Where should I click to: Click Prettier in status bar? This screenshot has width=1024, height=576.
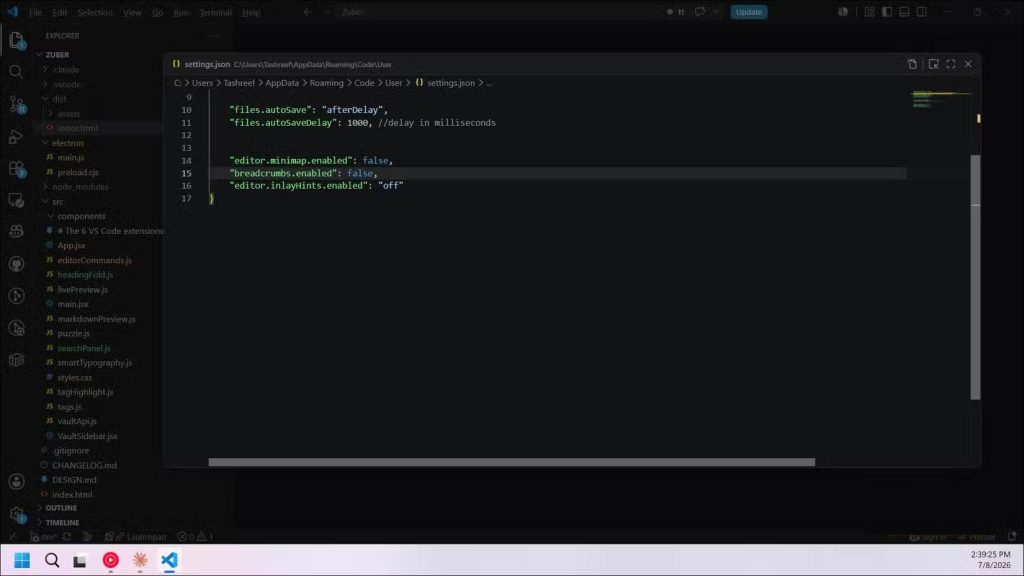click(977, 537)
